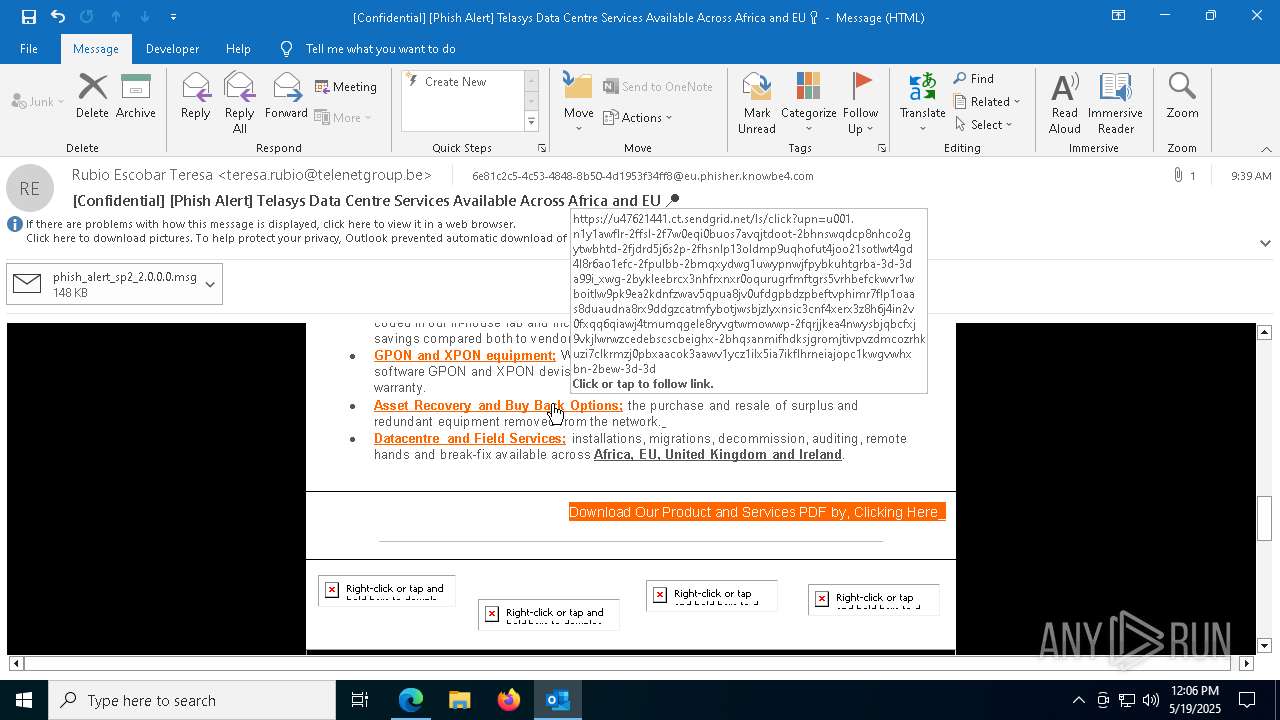1280x720 pixels.
Task: Show hidden system tray icons
Action: pos(1078,700)
